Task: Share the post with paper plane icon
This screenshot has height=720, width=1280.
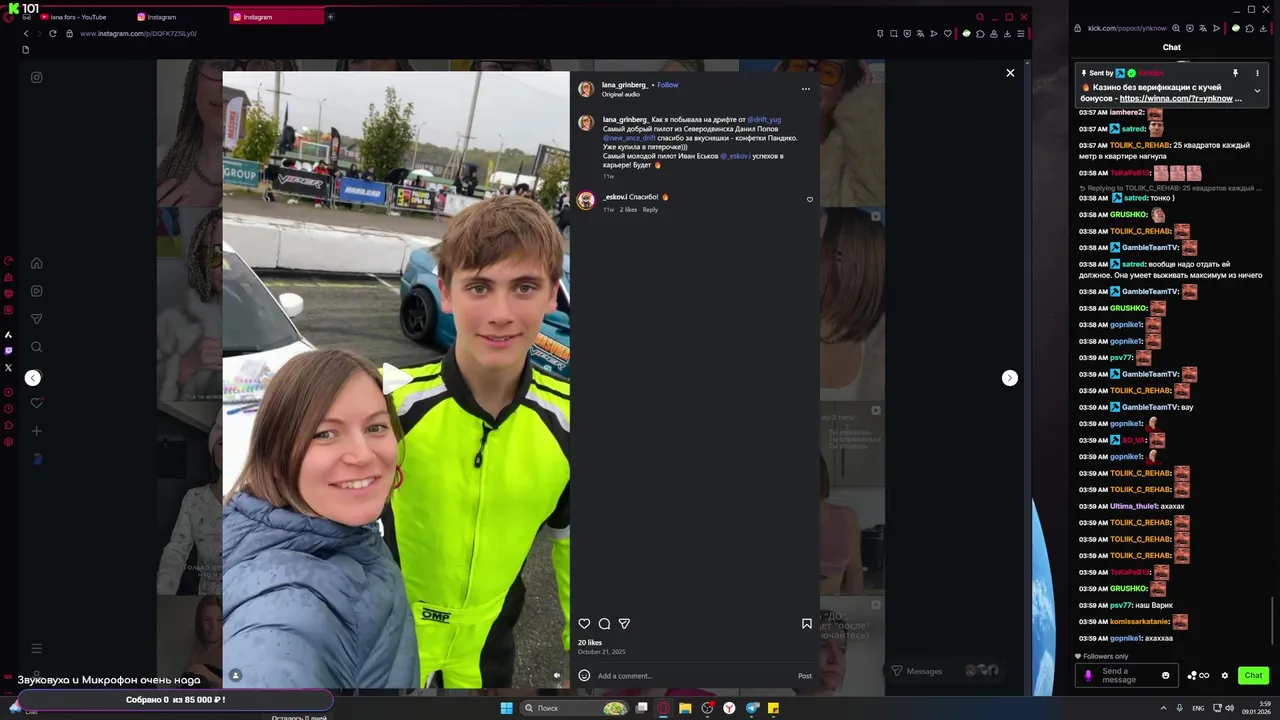Action: click(624, 624)
